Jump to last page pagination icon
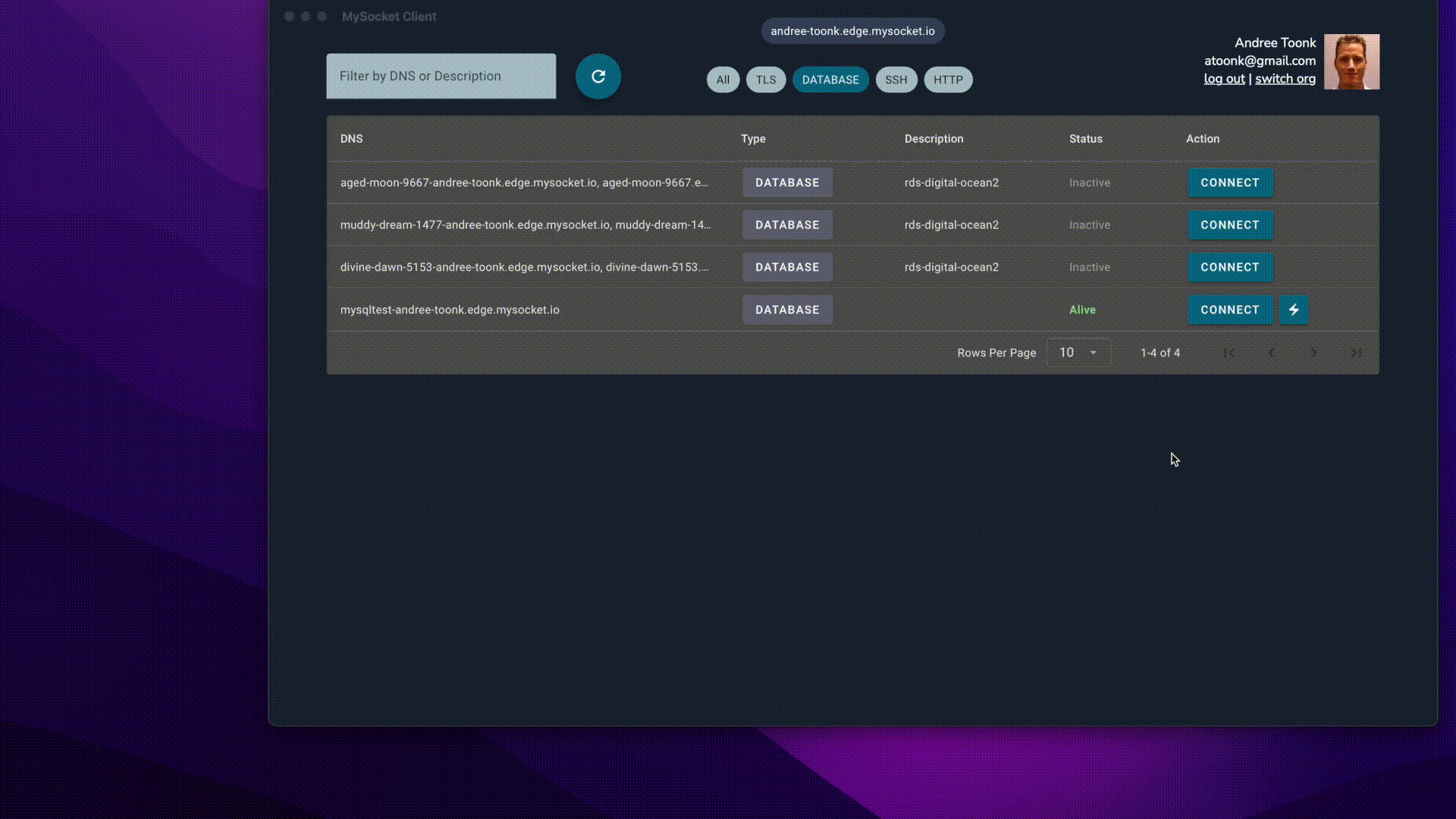This screenshot has height=819, width=1456. (1356, 353)
